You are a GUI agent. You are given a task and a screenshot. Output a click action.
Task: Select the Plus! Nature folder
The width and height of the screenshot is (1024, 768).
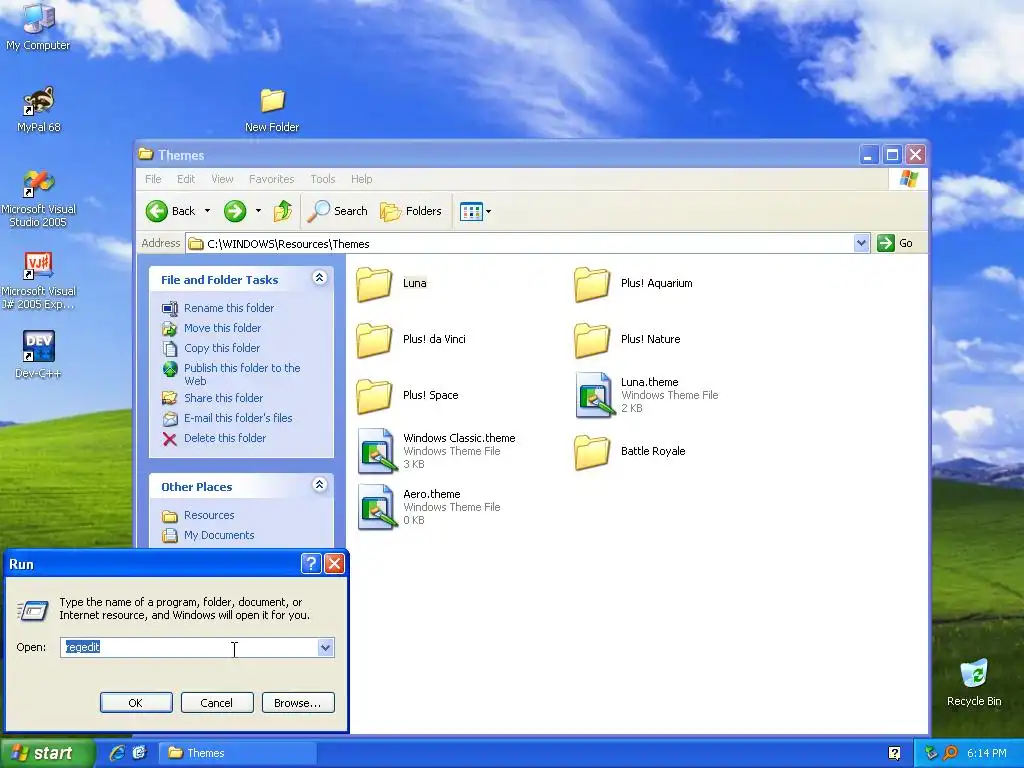point(628,340)
